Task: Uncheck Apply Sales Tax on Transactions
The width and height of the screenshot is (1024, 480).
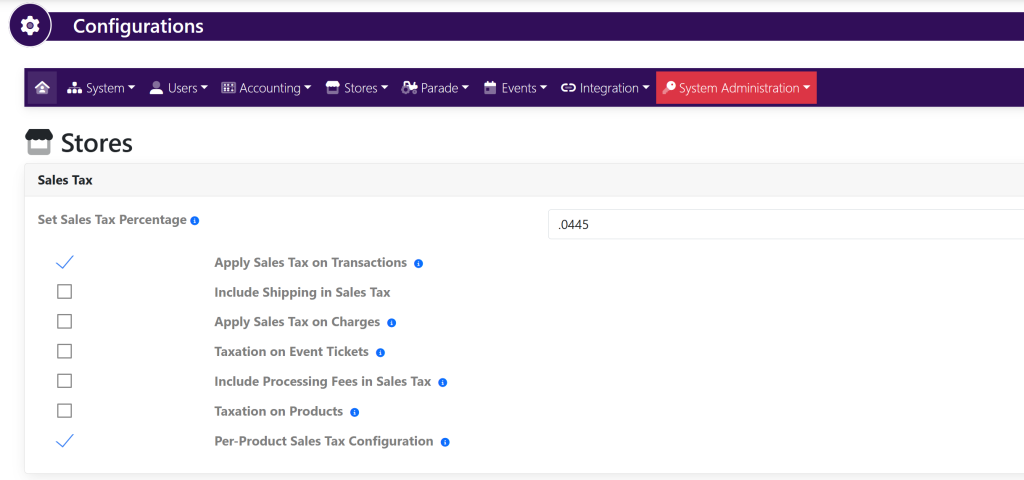Action: [x=65, y=263]
